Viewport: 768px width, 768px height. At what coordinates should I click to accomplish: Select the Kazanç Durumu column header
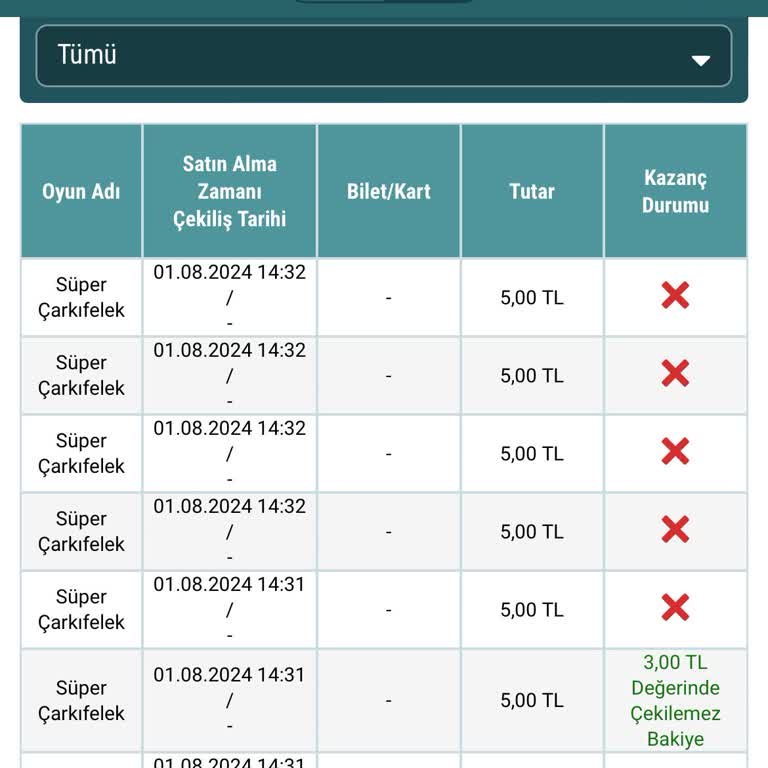tap(675, 191)
